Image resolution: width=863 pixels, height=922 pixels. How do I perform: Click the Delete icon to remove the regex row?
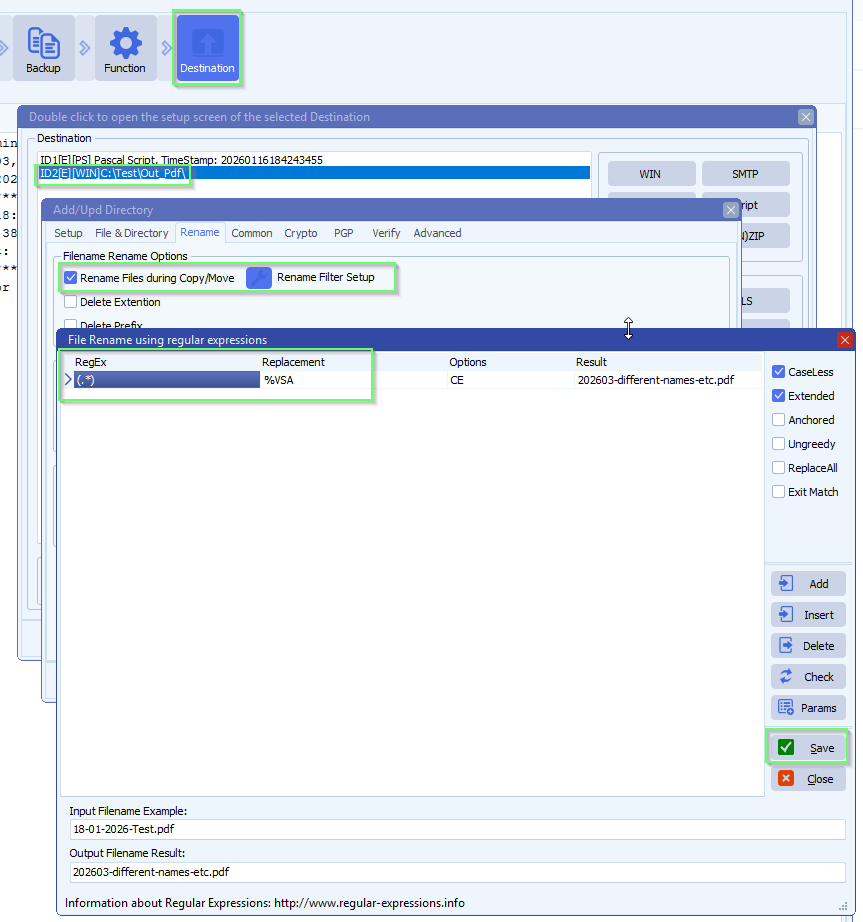point(807,645)
